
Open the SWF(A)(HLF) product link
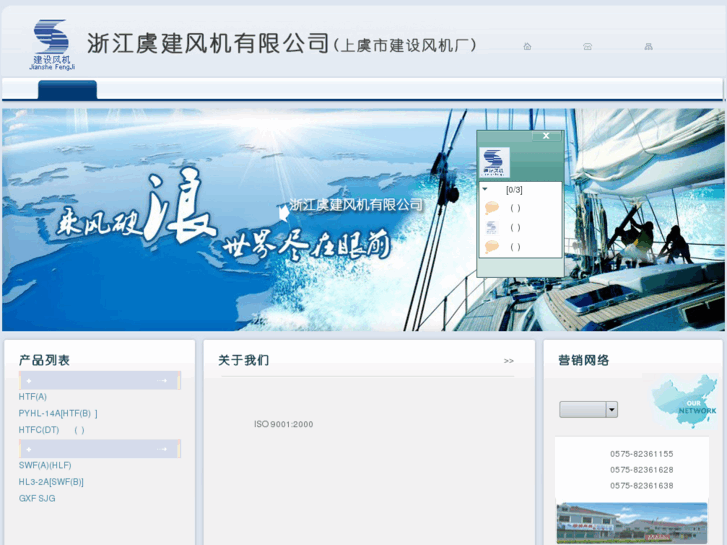(x=45, y=465)
